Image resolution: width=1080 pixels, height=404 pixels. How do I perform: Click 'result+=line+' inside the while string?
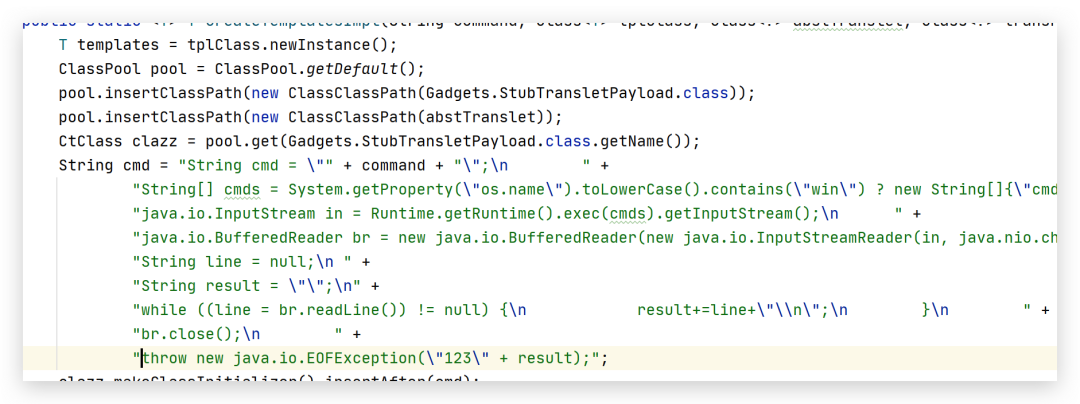pos(696,310)
